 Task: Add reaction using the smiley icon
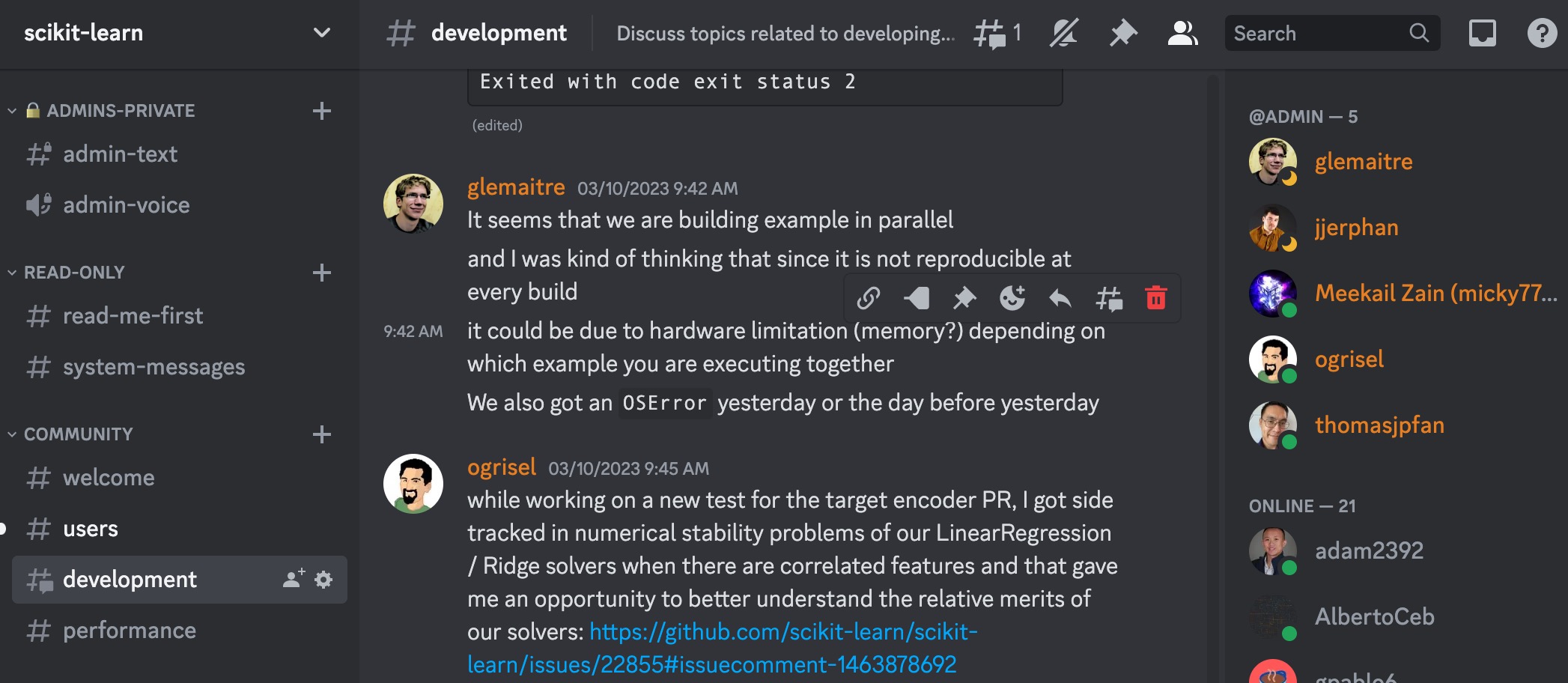tap(1012, 298)
